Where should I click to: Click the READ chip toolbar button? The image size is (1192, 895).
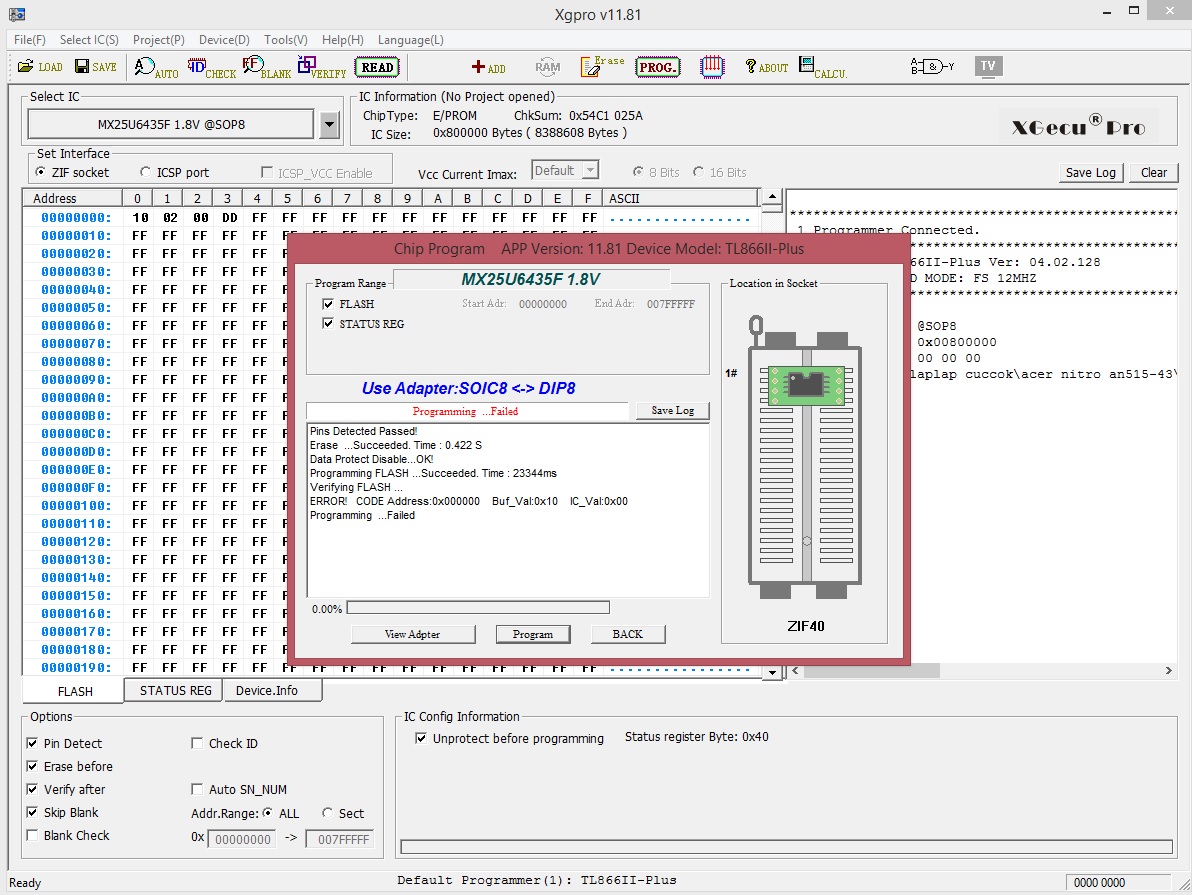coord(378,68)
